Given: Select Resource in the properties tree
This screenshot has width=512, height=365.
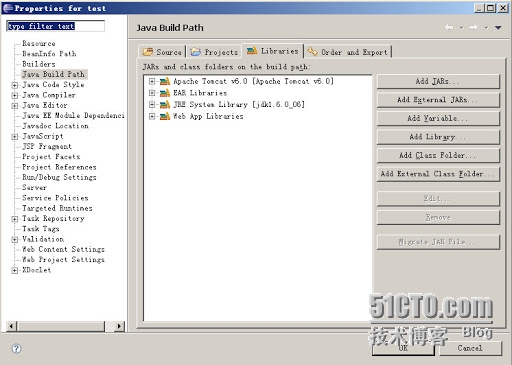Looking at the screenshot, I should [39, 43].
